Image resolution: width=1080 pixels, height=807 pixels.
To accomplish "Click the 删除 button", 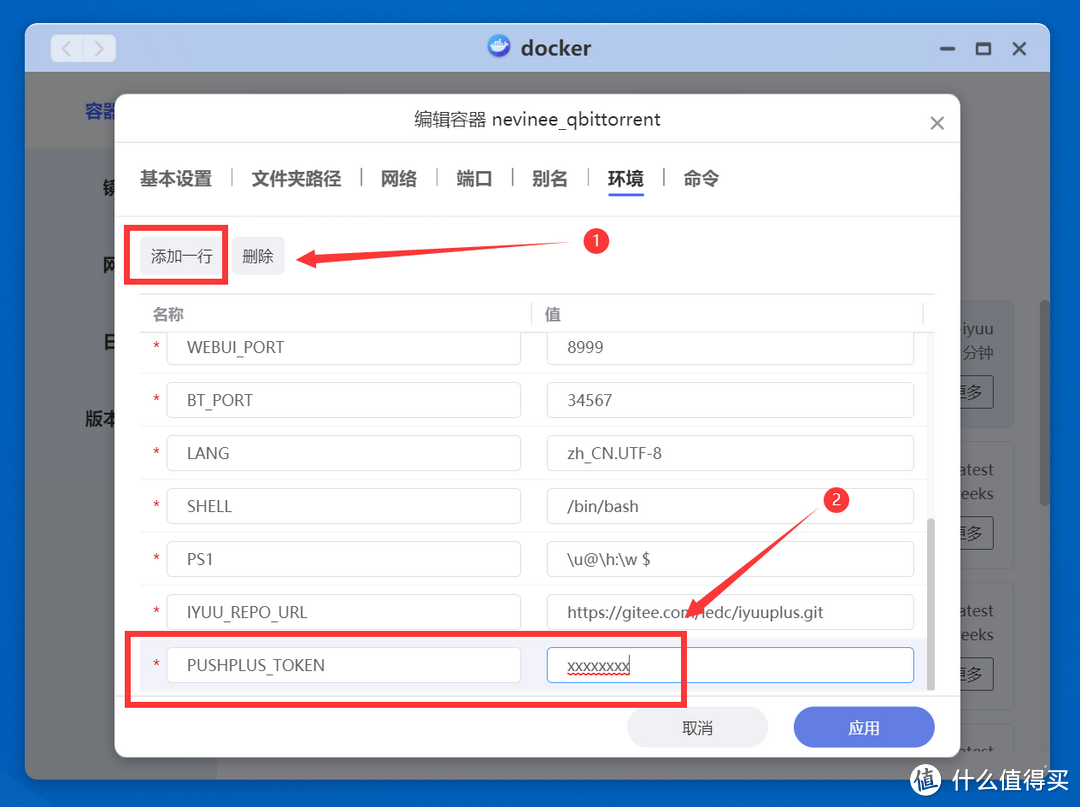I will [x=258, y=256].
